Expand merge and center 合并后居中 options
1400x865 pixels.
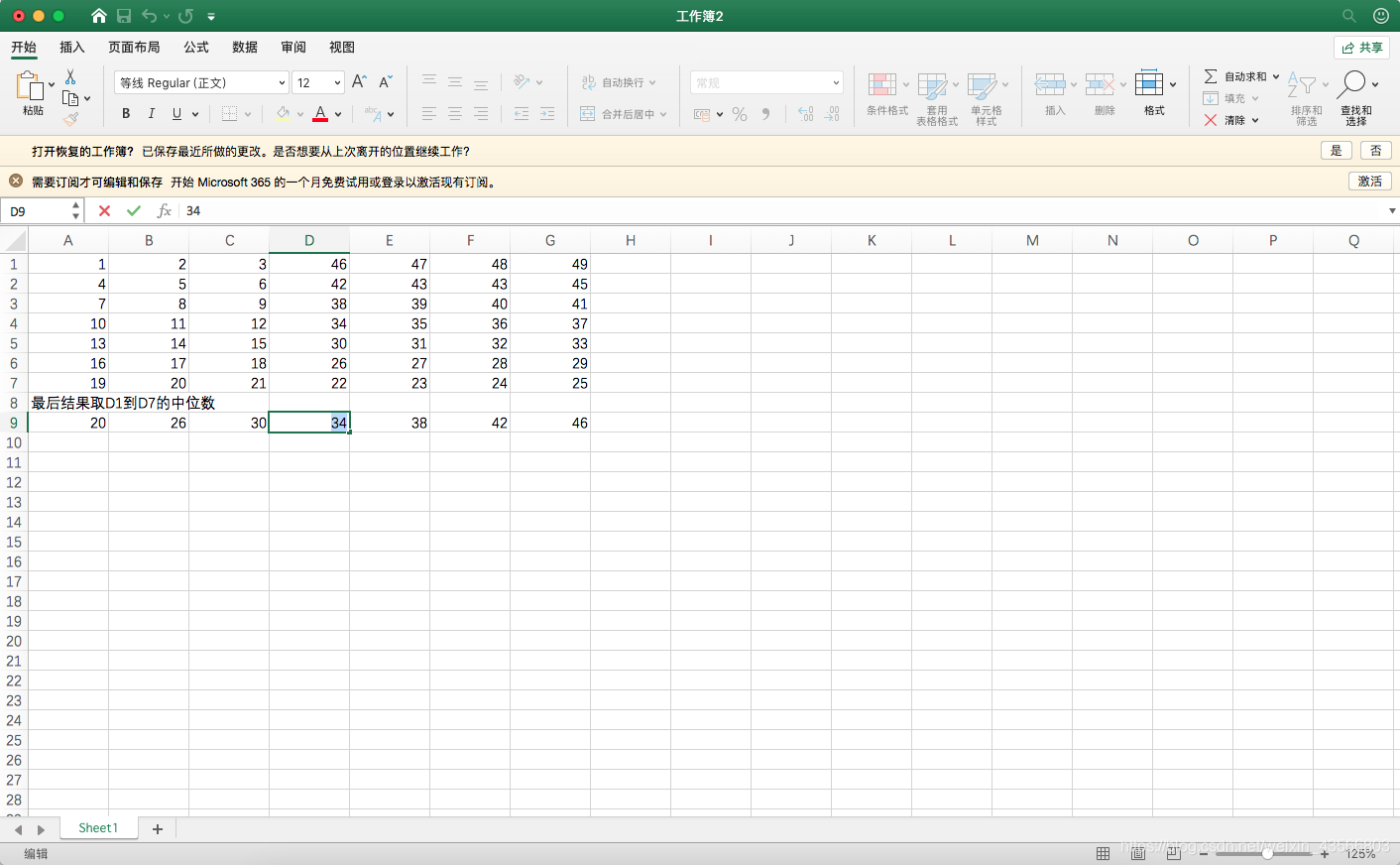pos(663,114)
